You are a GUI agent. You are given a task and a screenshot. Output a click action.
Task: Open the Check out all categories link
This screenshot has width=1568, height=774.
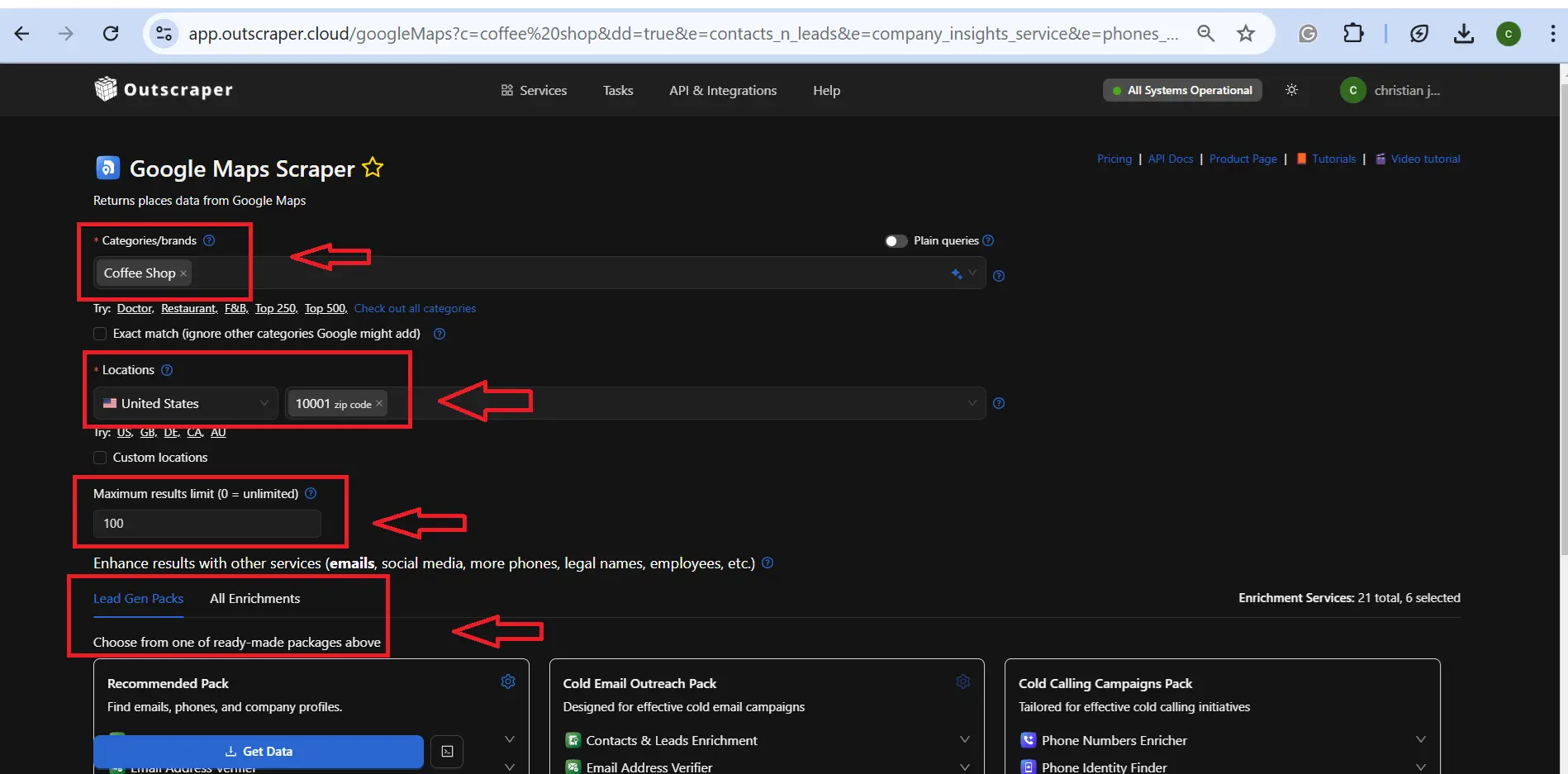415,309
